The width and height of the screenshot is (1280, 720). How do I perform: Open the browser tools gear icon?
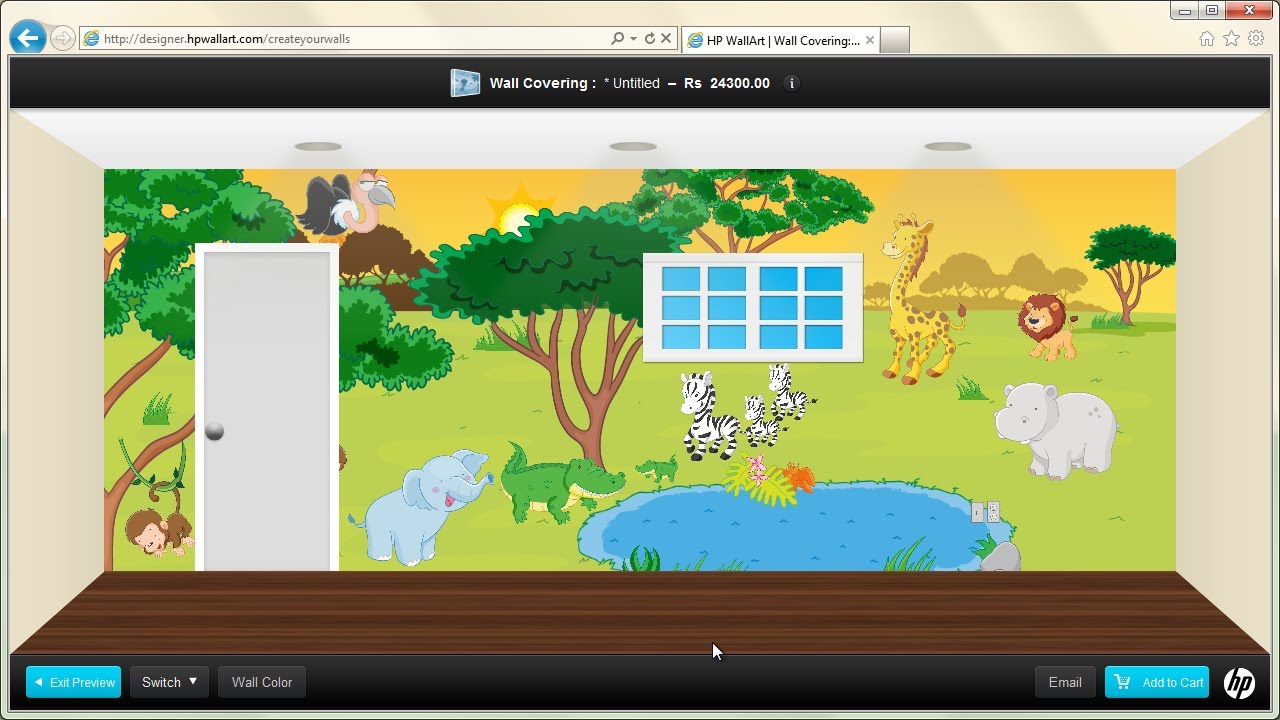click(x=1255, y=39)
